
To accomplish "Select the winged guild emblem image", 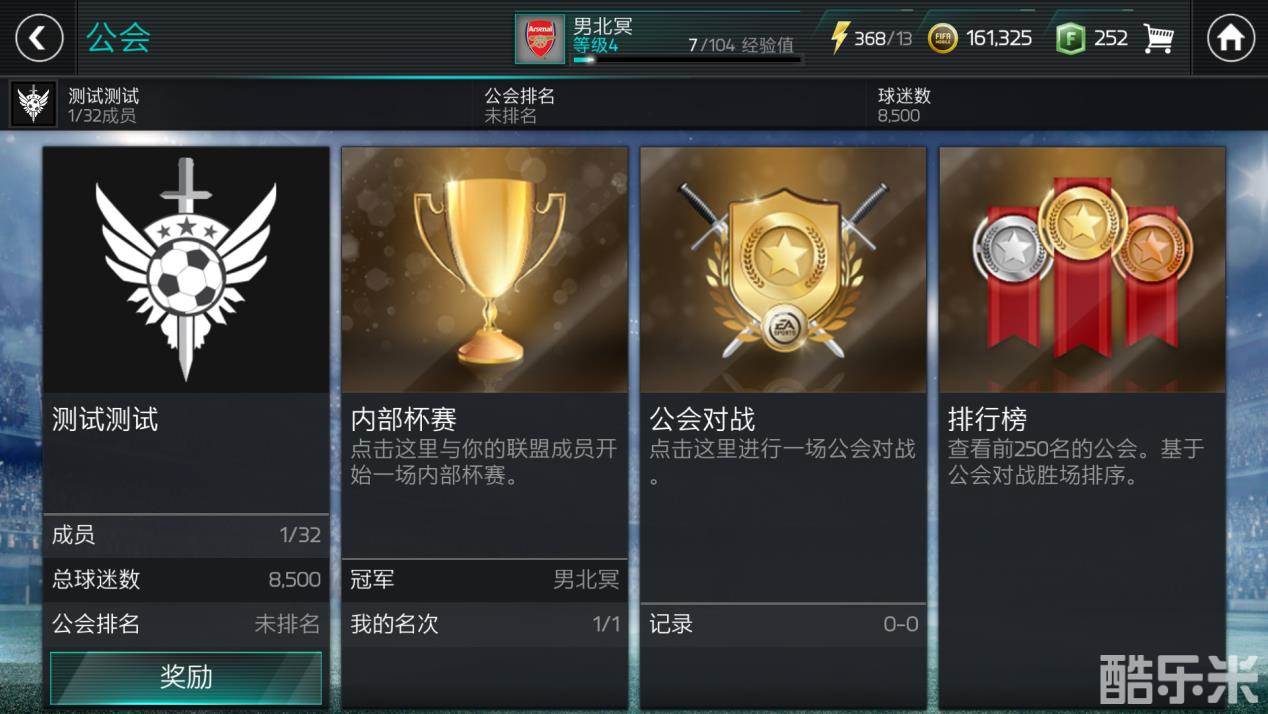I will (x=186, y=270).
